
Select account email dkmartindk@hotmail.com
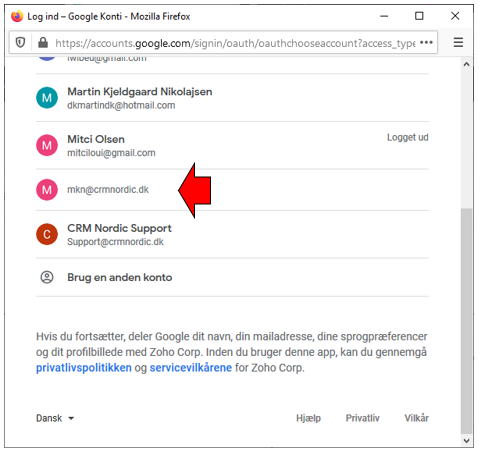click(x=121, y=105)
